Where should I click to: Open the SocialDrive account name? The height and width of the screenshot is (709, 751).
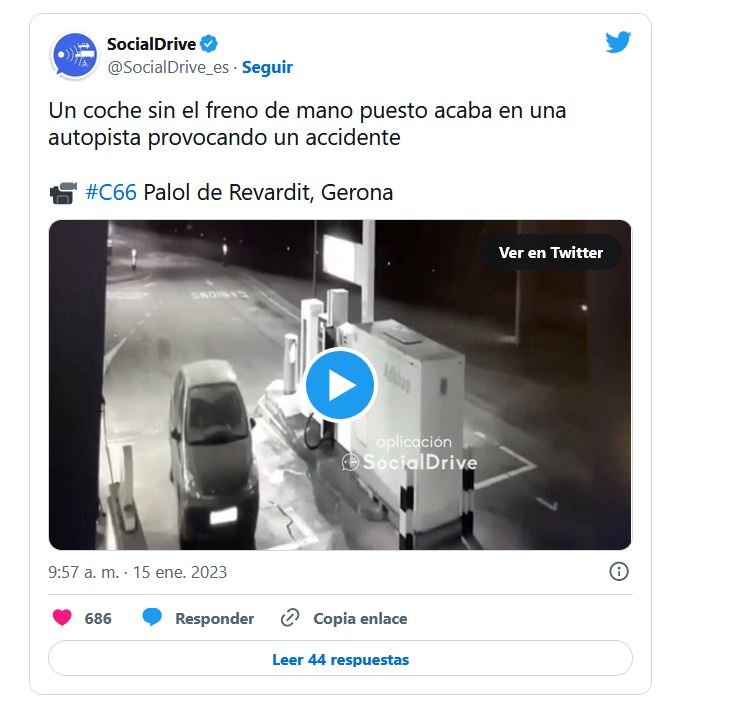[151, 44]
